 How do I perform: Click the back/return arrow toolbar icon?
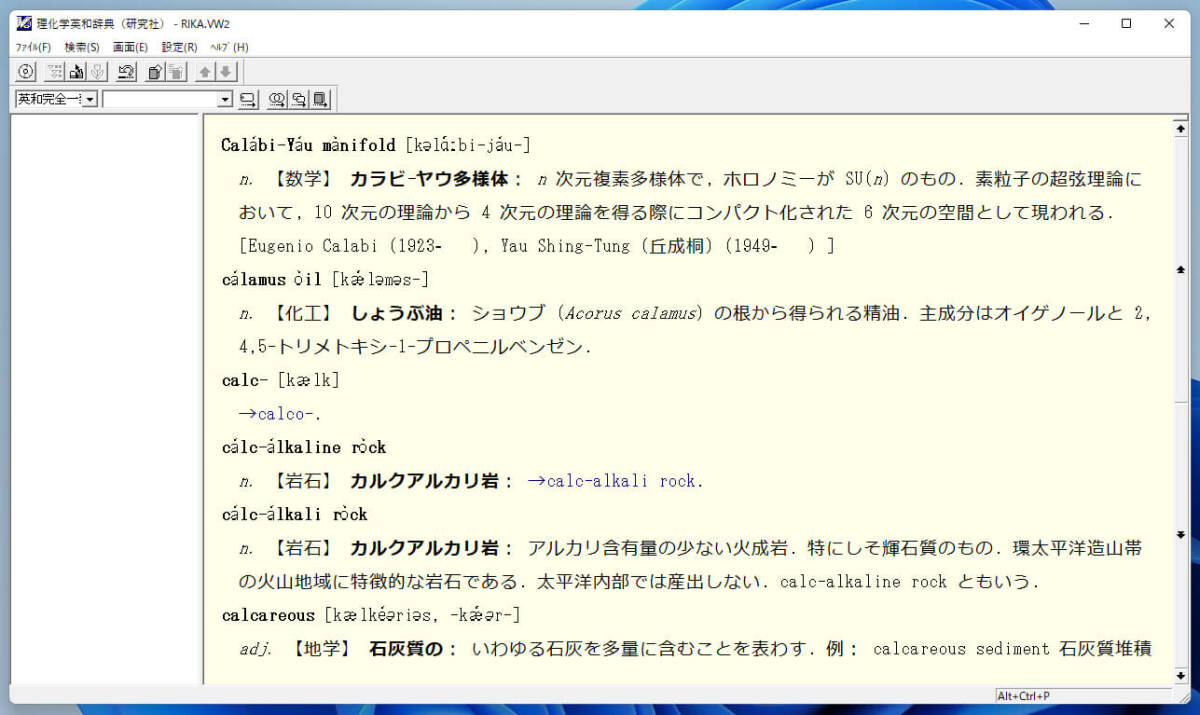(126, 71)
